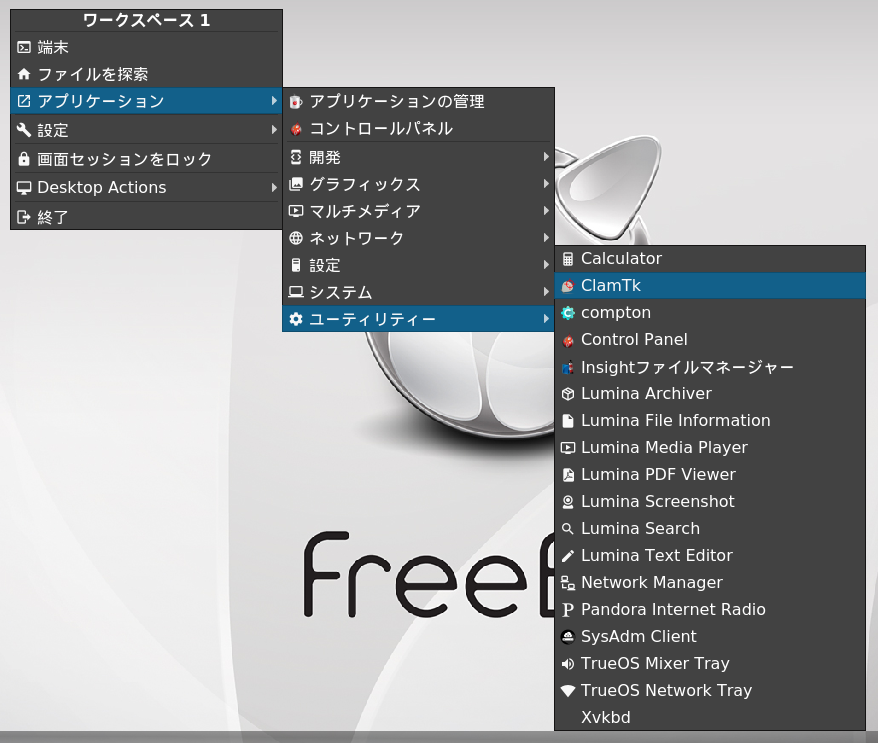Click the Lumina Archiver box icon
This screenshot has height=743, width=878.
[x=568, y=394]
